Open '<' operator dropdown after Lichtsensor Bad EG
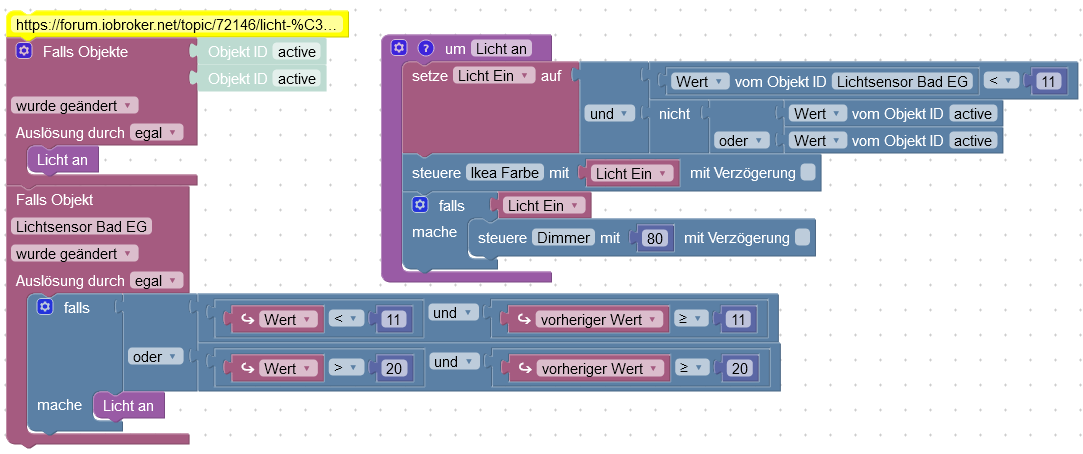Image resolution: width=1083 pixels, height=454 pixels. [x=1001, y=81]
